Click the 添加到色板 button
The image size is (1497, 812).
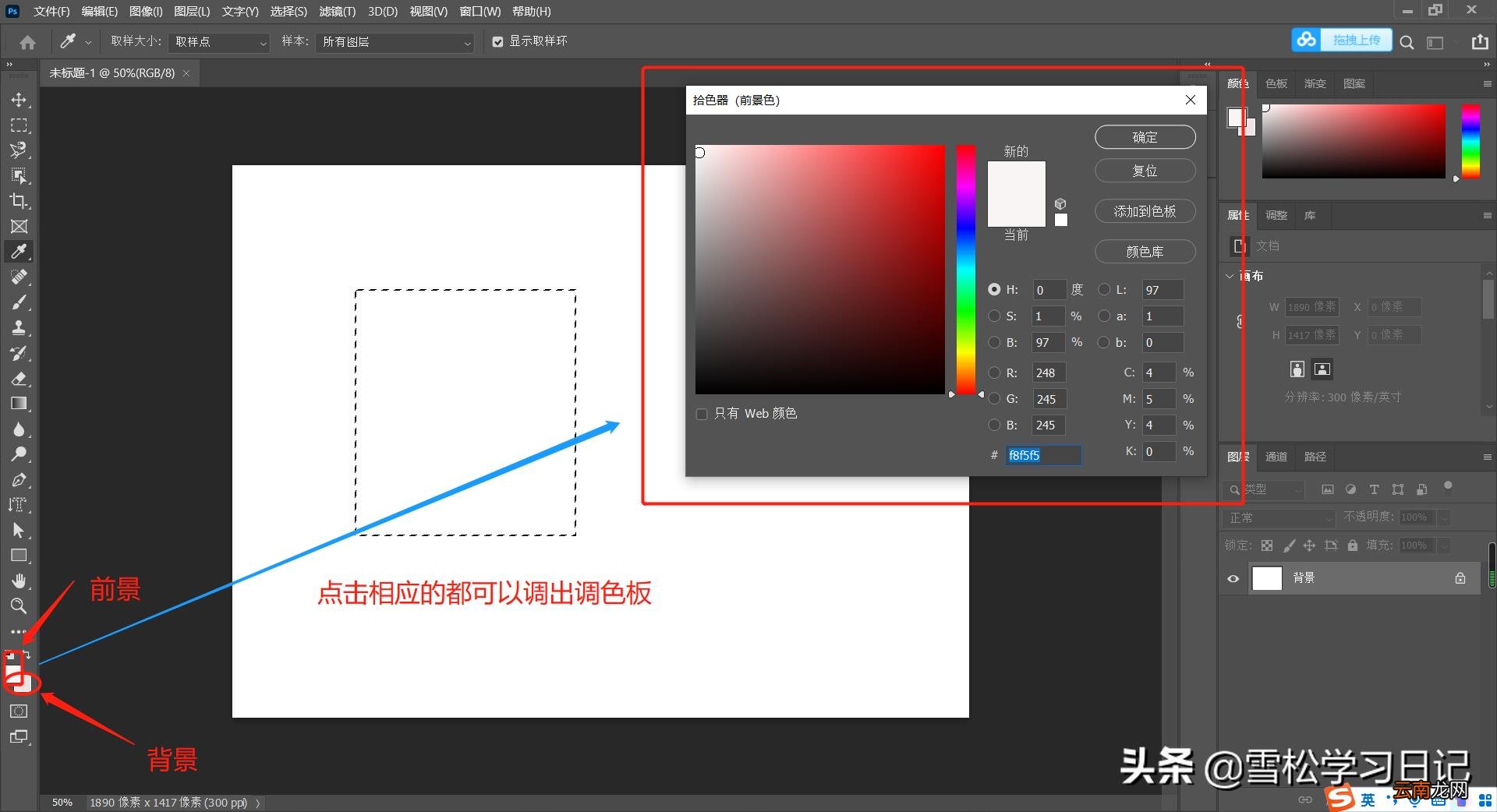click(x=1145, y=211)
